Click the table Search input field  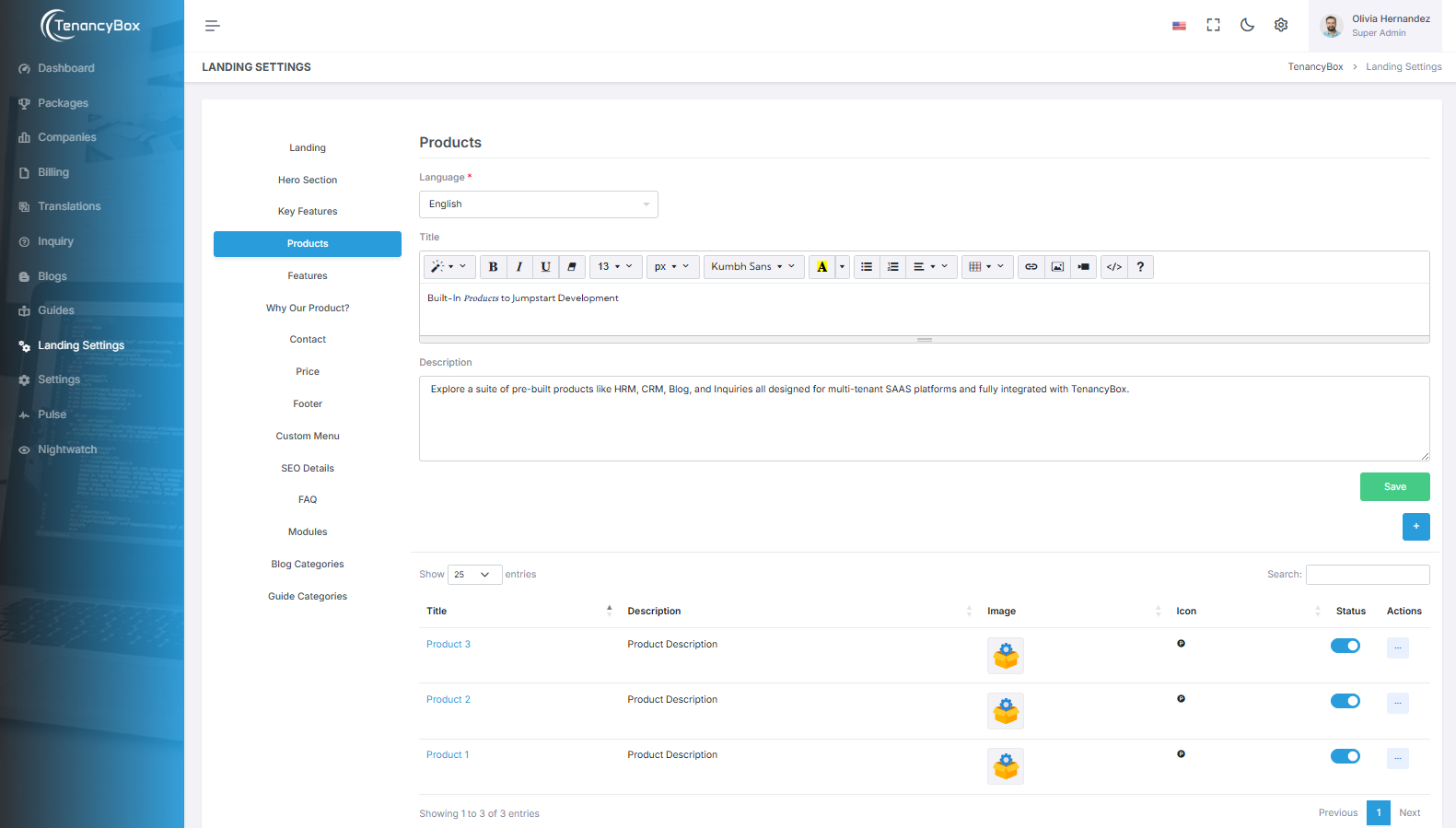tap(1368, 575)
